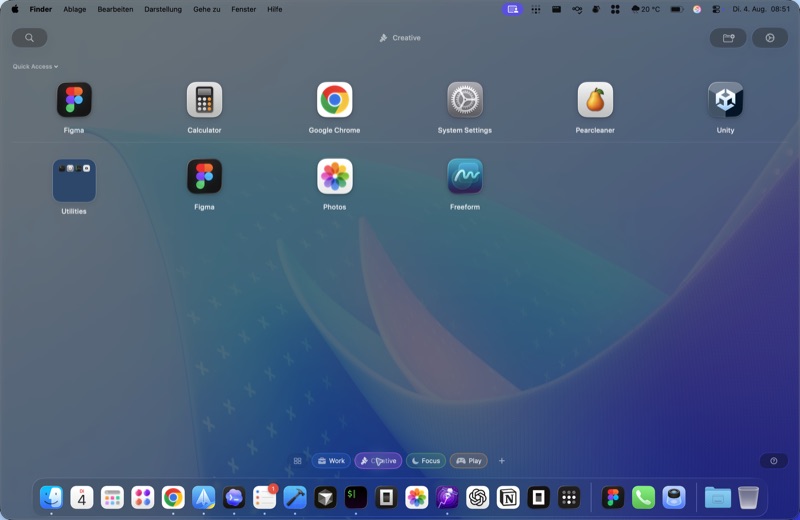This screenshot has width=800, height=520.
Task: Open the Darstellung menu
Action: pyautogui.click(x=163, y=9)
